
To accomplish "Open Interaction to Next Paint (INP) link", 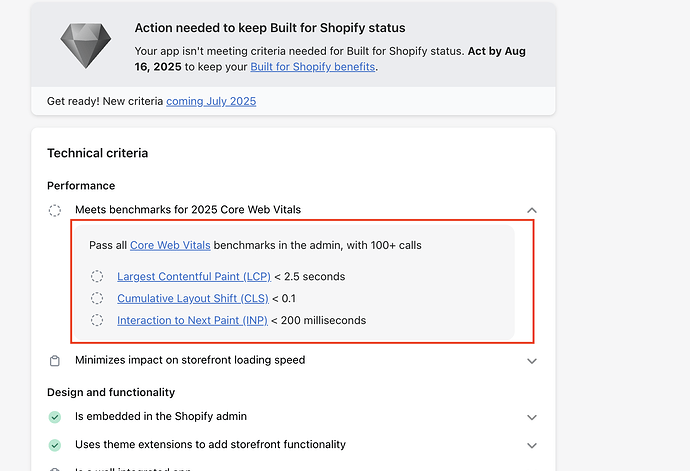I will 192,320.
